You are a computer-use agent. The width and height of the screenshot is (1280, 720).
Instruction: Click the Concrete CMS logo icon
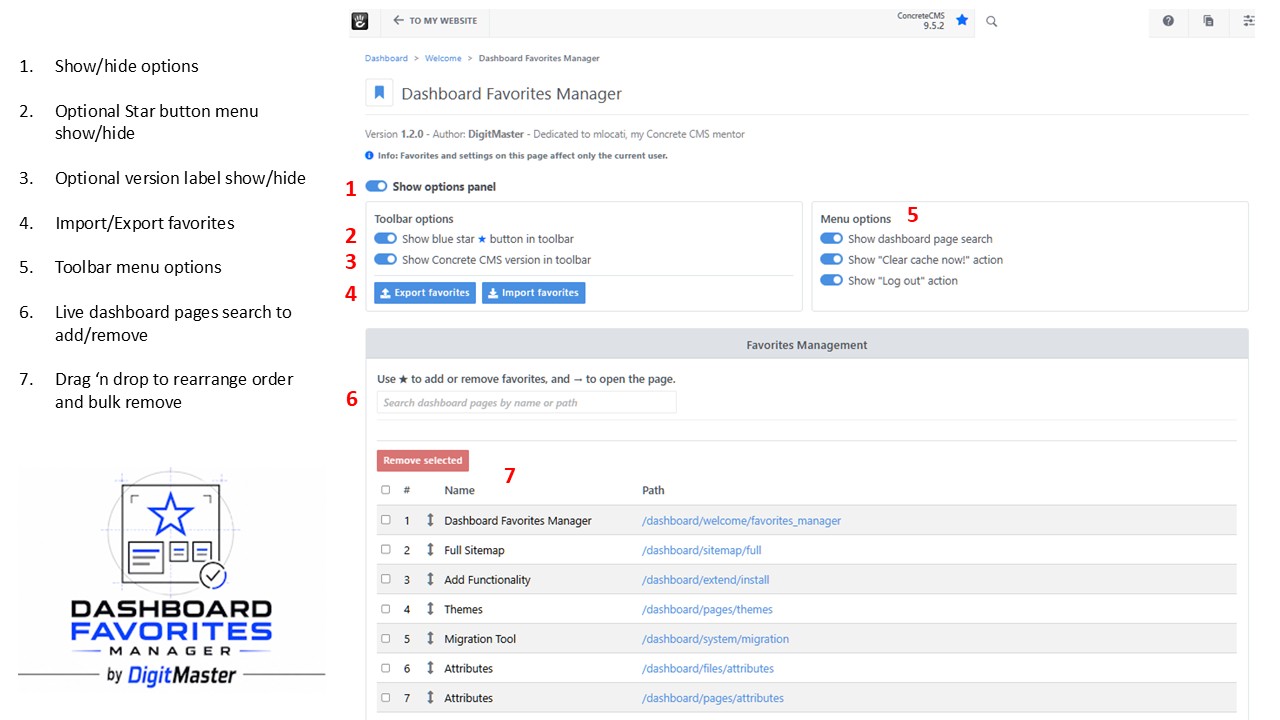pos(360,21)
